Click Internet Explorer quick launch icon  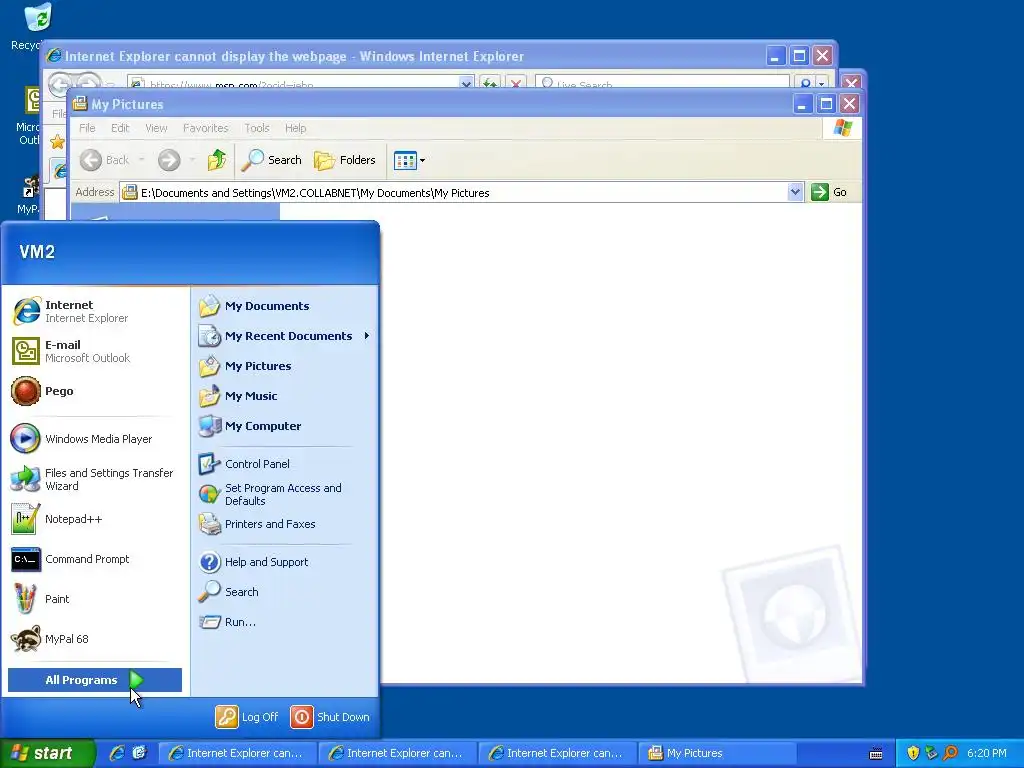click(117, 753)
